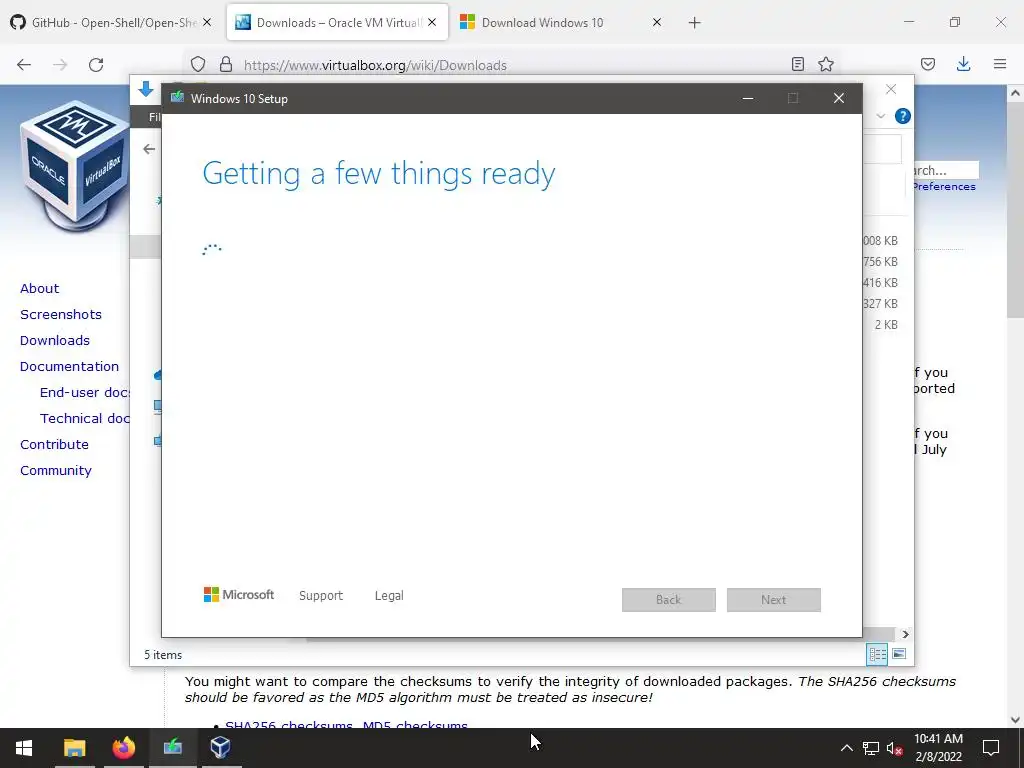This screenshot has height=768, width=1024.
Task: Click the VirtualBox site search field
Action: [x=946, y=170]
